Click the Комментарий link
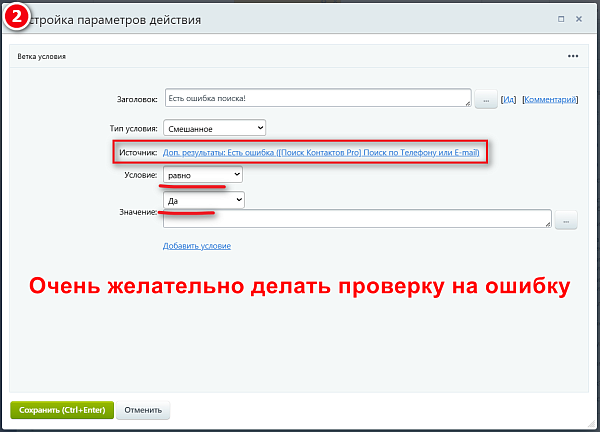The width and height of the screenshot is (600, 432). (550, 99)
